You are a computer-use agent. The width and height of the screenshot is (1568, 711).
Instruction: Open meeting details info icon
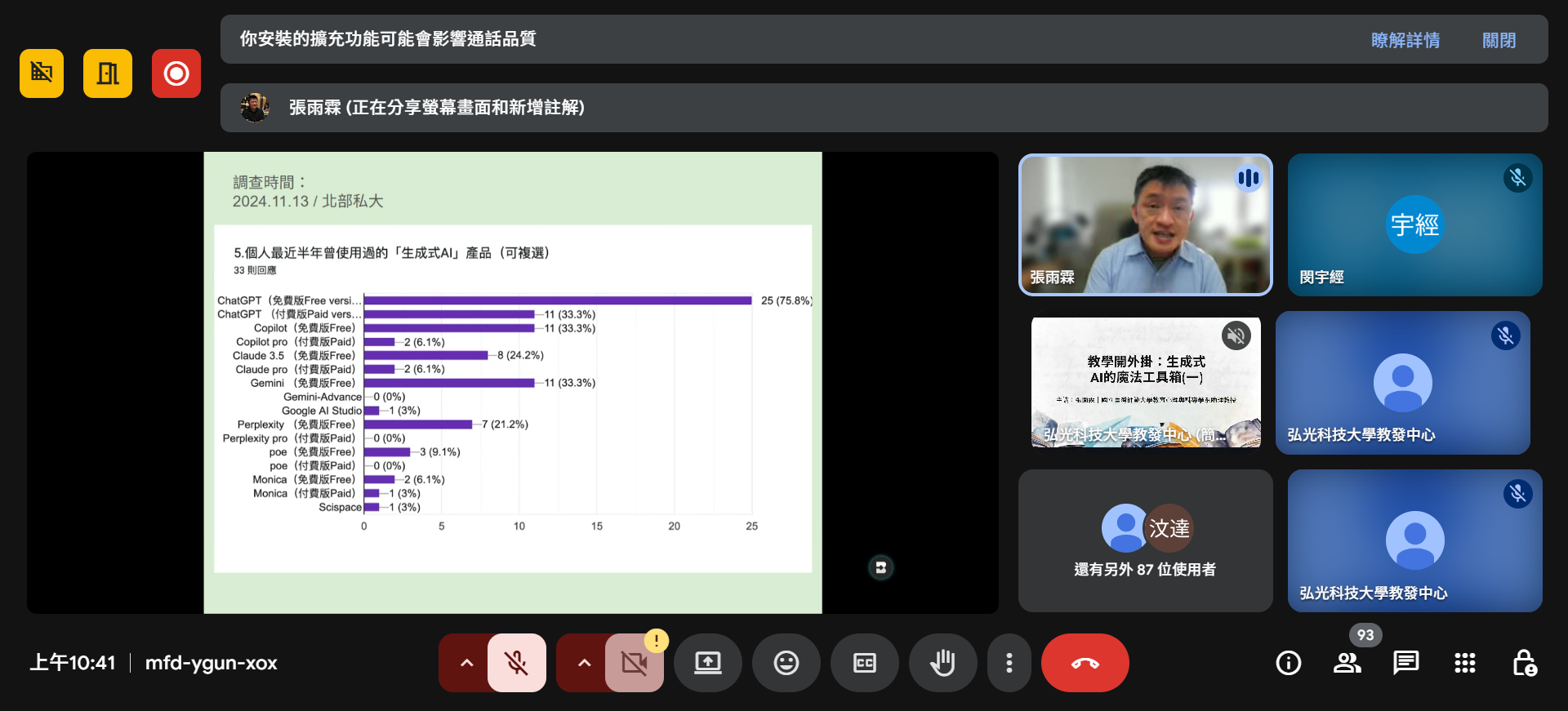1289,663
